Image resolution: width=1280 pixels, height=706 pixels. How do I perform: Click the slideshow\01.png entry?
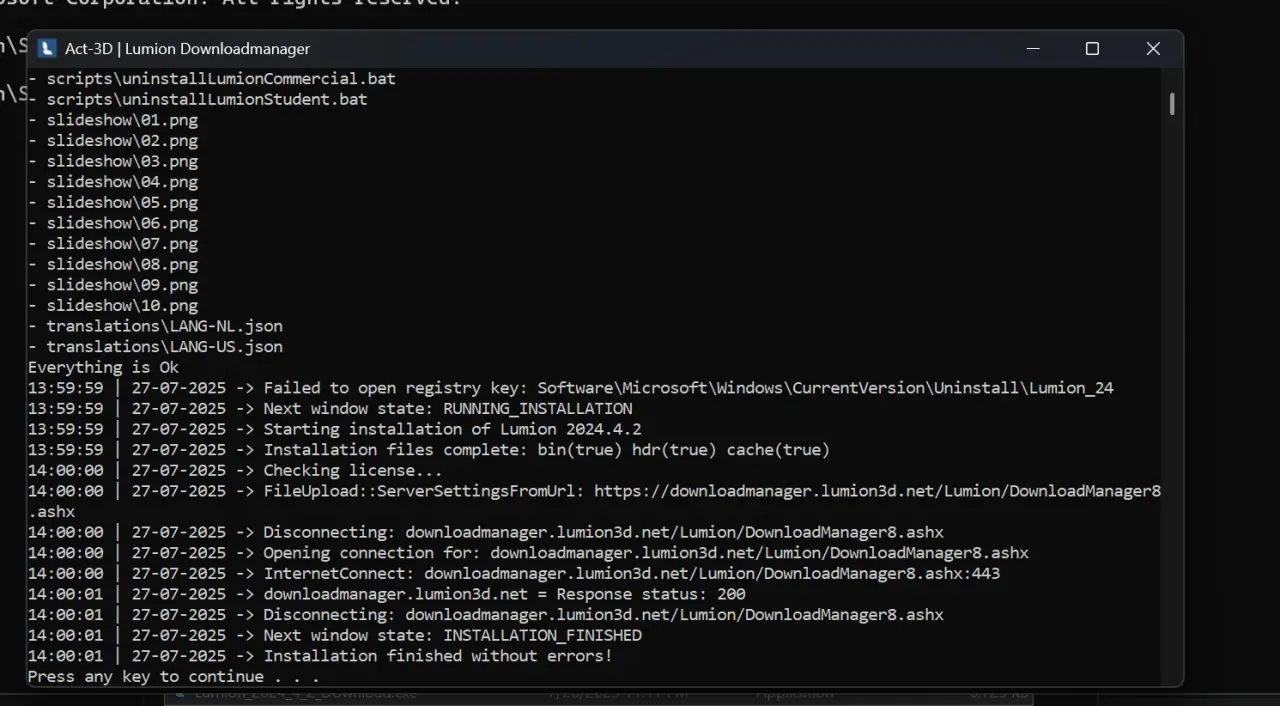113,120
